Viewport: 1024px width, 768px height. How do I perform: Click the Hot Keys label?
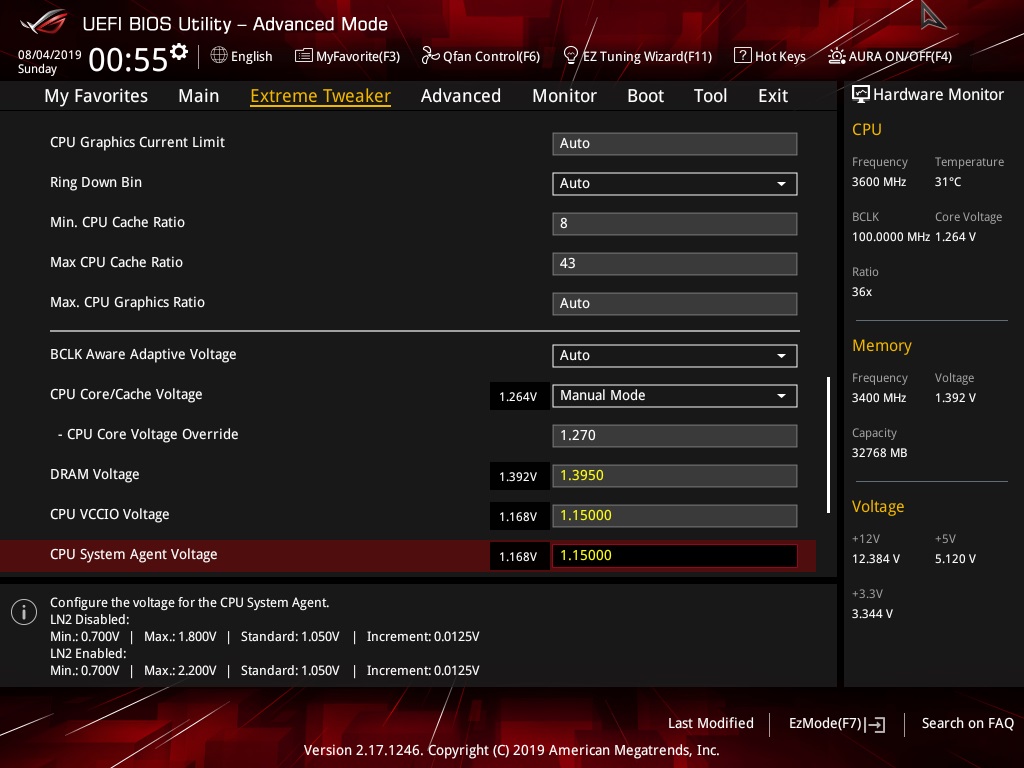780,56
